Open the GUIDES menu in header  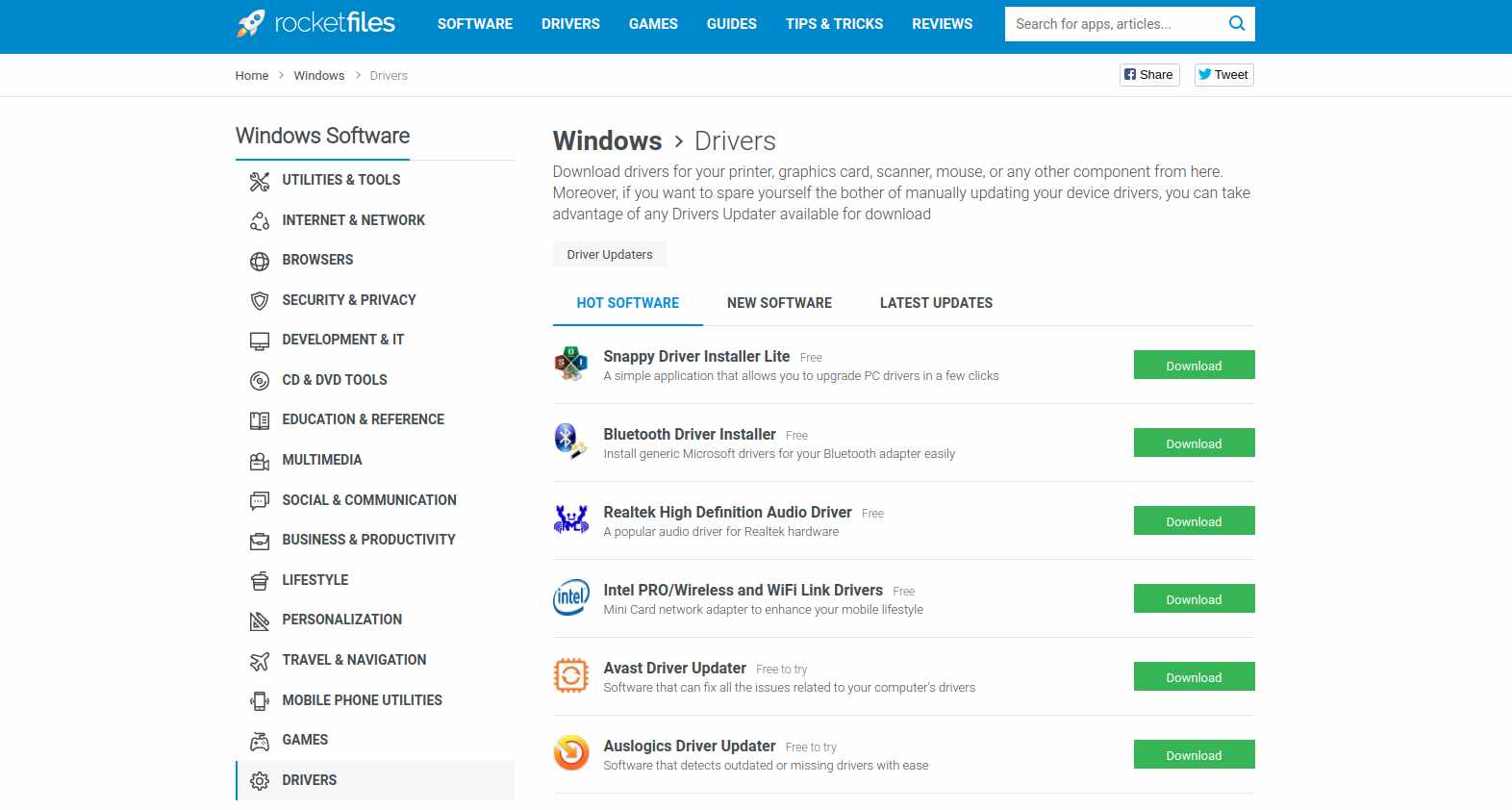pos(732,24)
